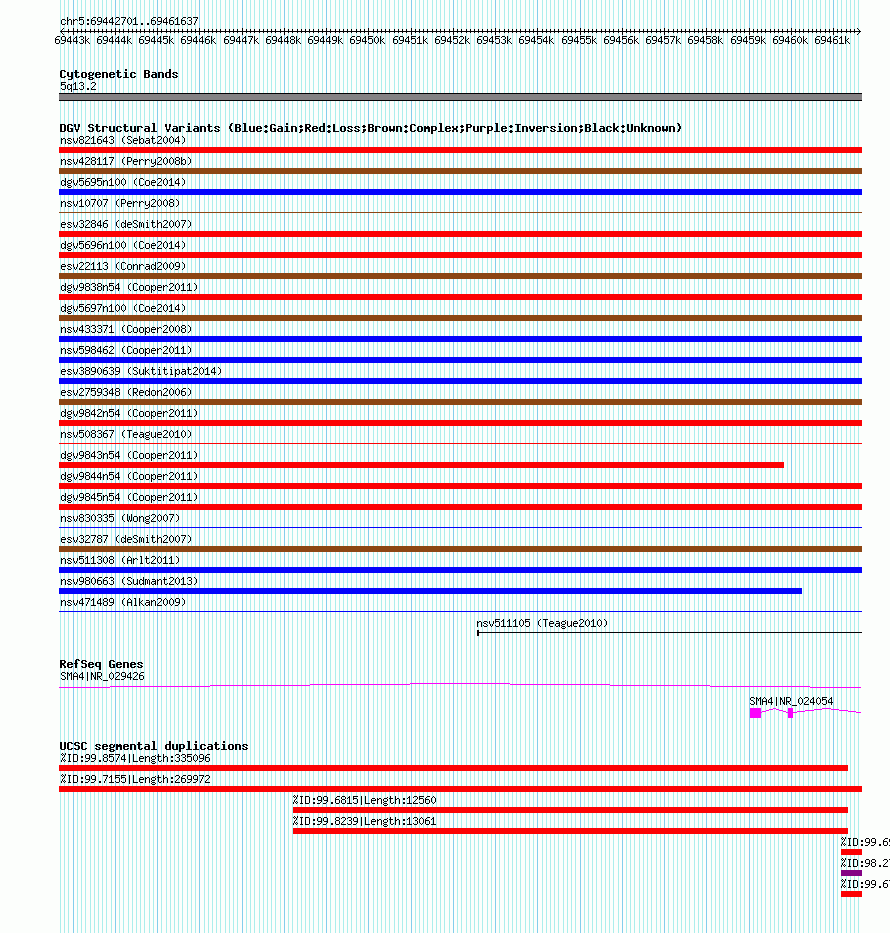Click the dgv5697n100 (Coe2014) label
890x933 pixels.
pos(123,308)
